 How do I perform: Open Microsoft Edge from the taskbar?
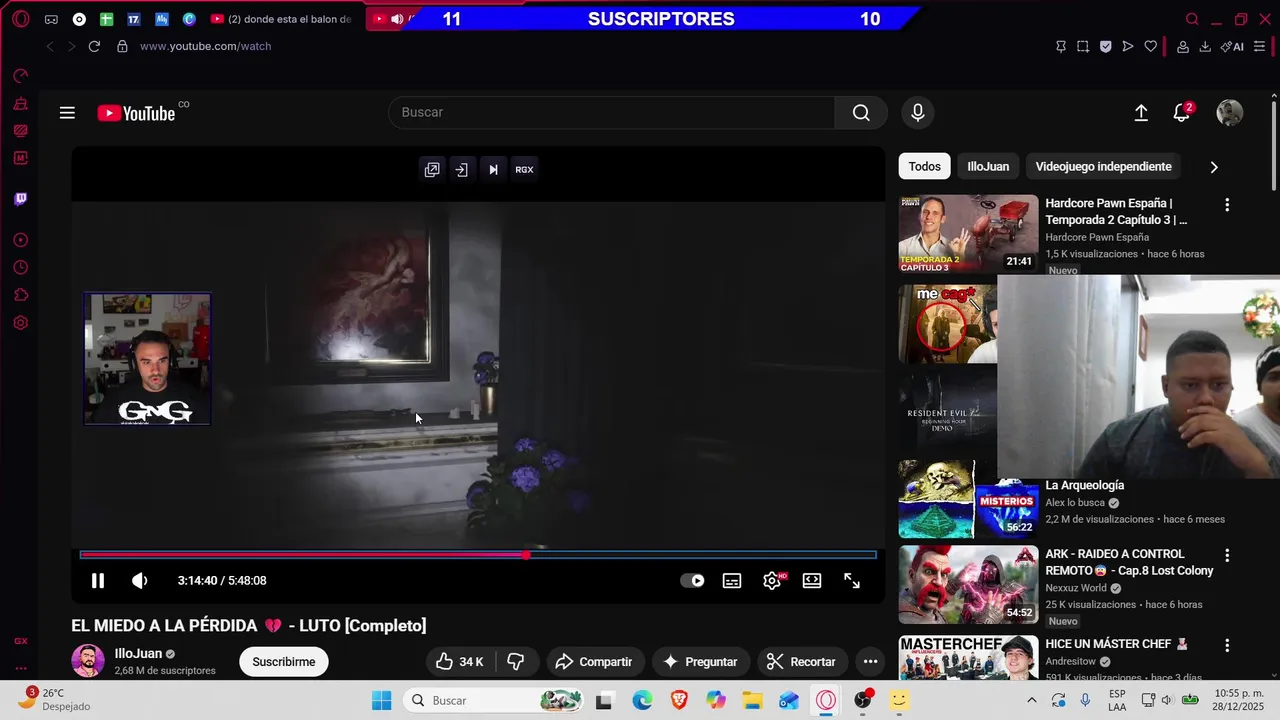tap(642, 701)
